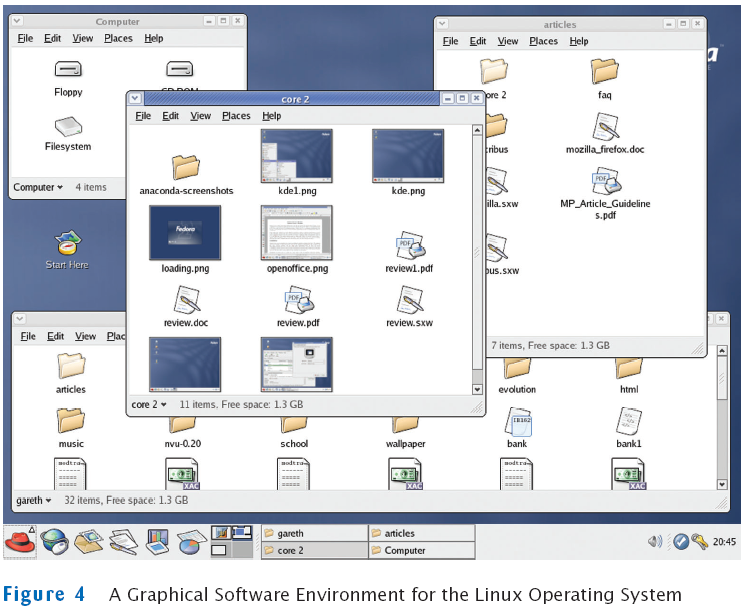The height and width of the screenshot is (609, 746).
Task: Click the volume speaker icon in the tray
Action: [x=655, y=541]
